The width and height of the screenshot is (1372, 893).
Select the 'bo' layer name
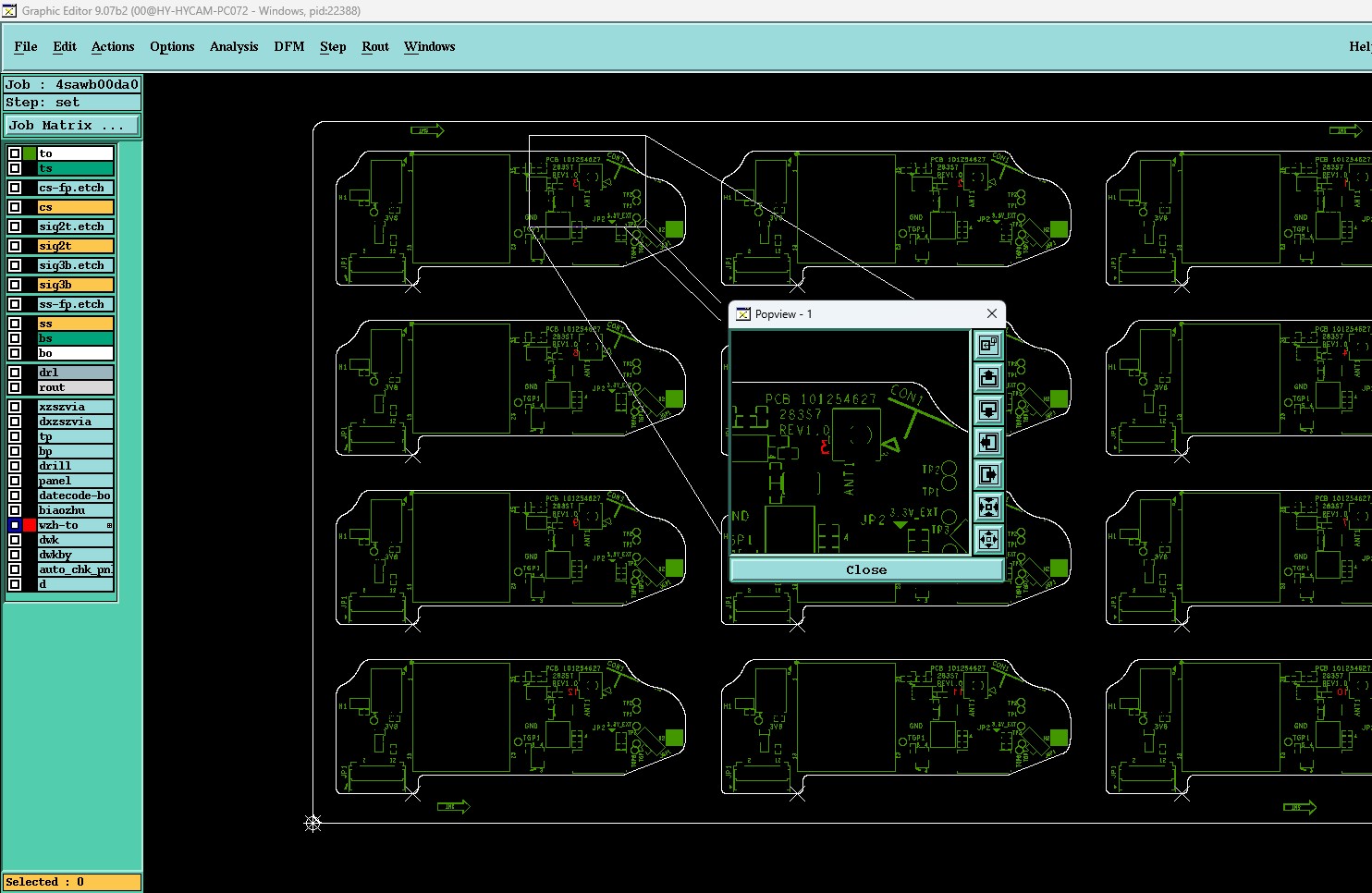(x=76, y=353)
